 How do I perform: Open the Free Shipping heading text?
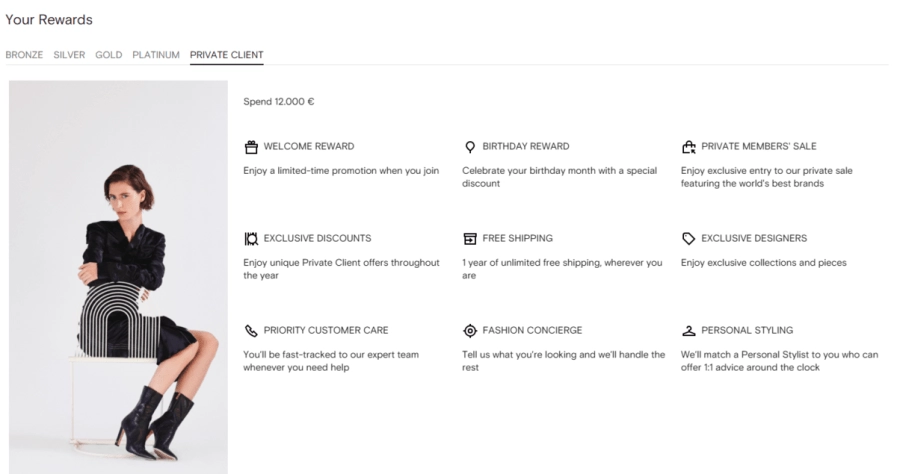pos(517,239)
